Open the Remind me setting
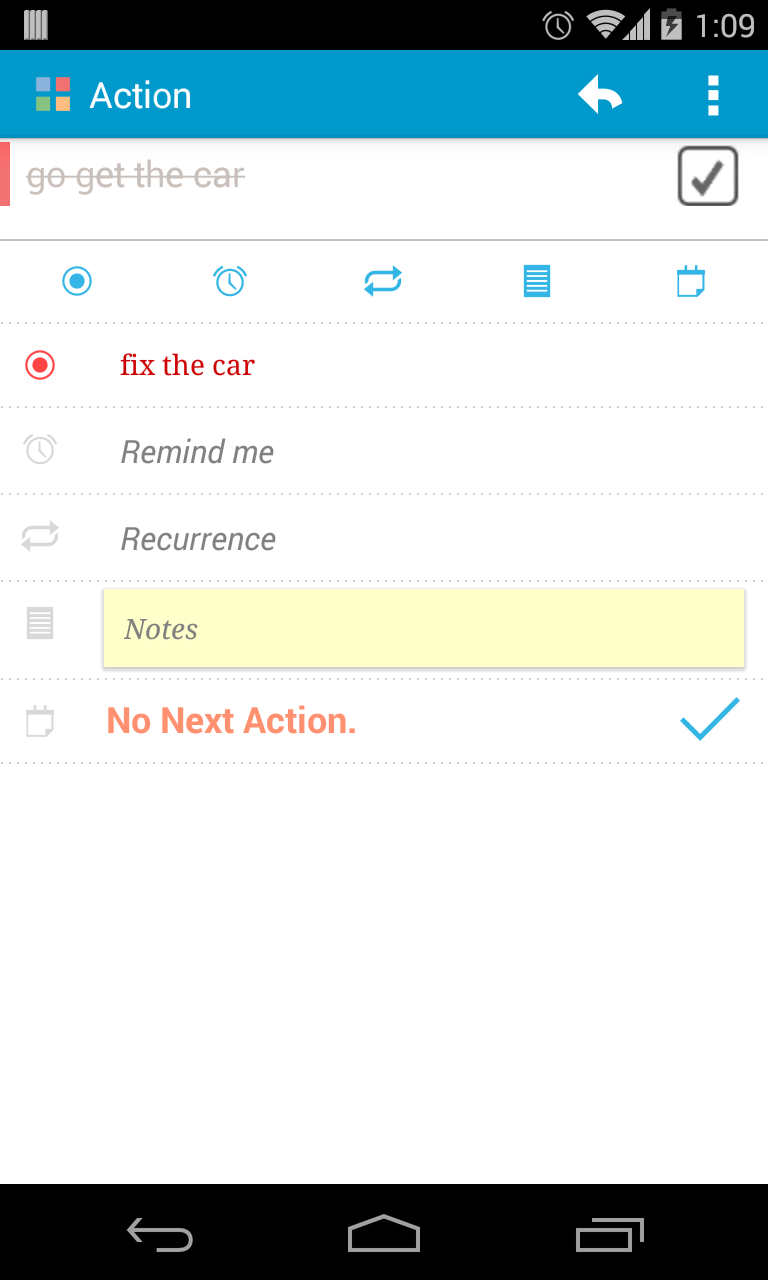This screenshot has height=1280, width=768. coord(197,452)
